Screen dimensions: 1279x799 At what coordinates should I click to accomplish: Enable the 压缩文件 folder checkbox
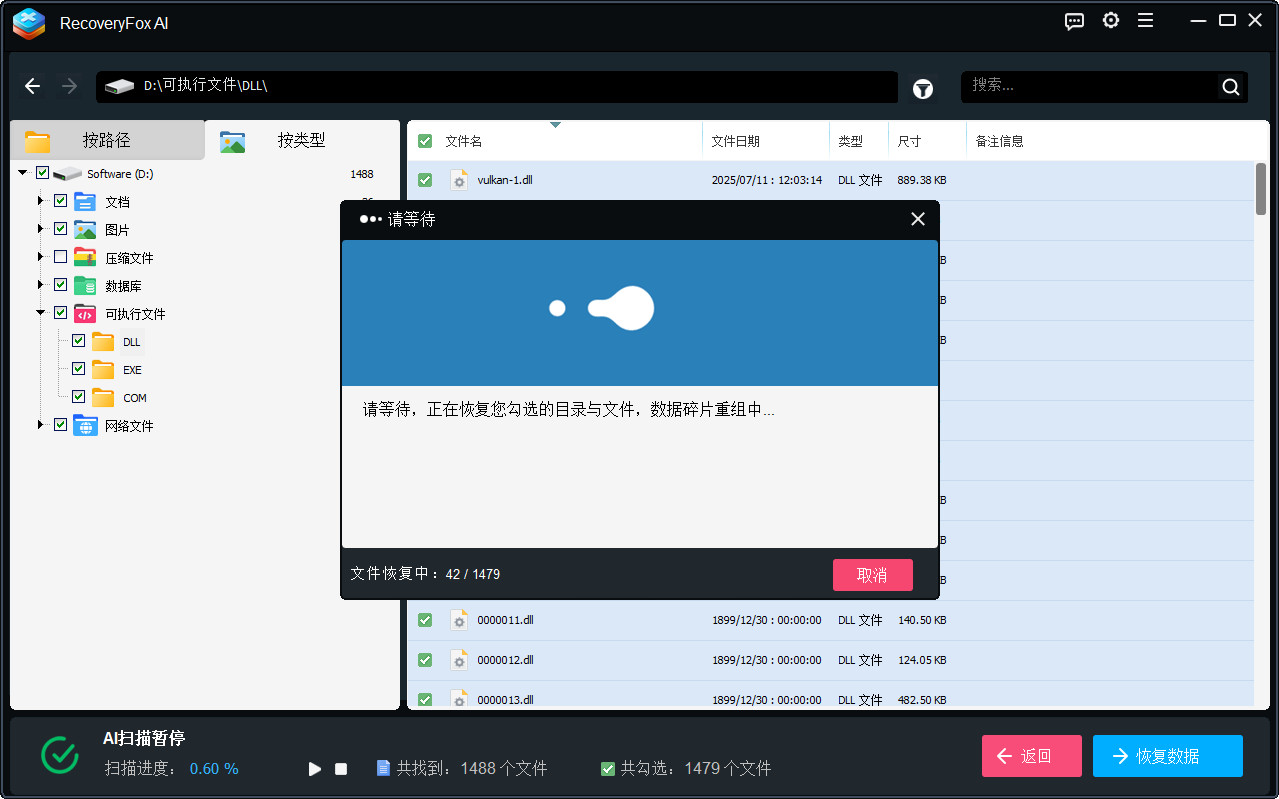tap(60, 256)
